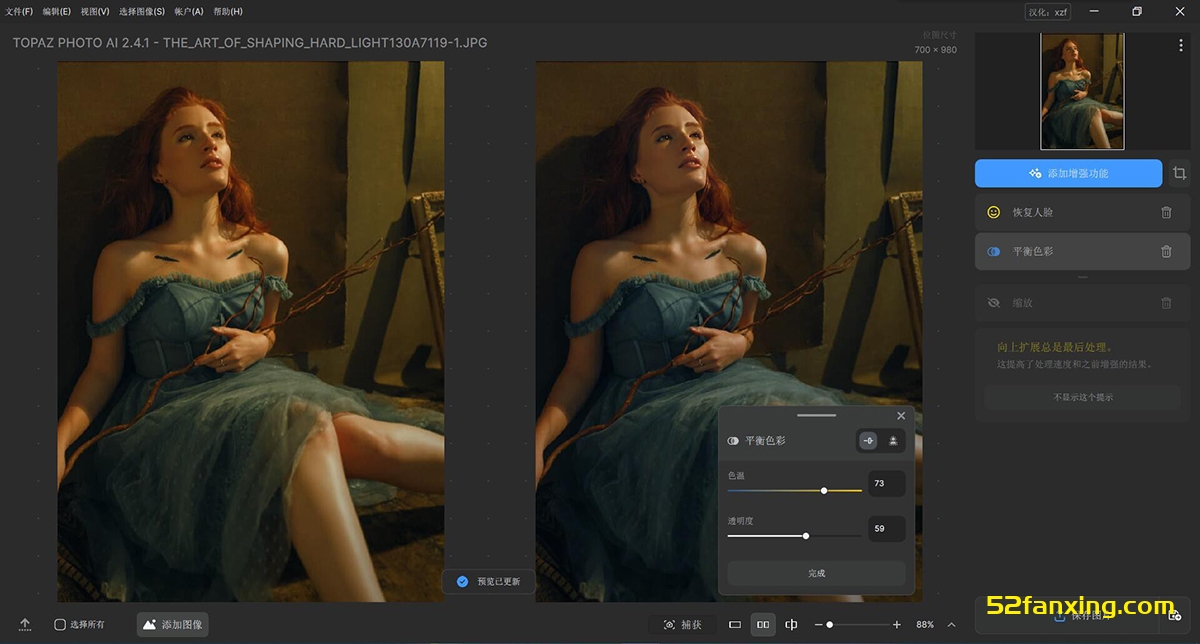Screen dimensions: 1200x644
Task: Delete the 恢复人脸 enhancement
Action: (1166, 212)
